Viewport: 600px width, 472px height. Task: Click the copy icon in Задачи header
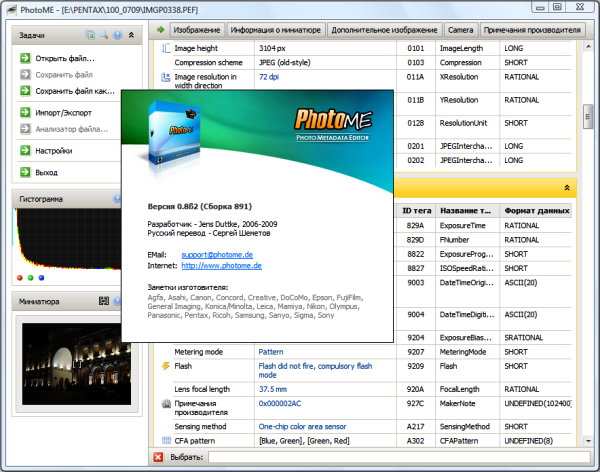point(90,35)
